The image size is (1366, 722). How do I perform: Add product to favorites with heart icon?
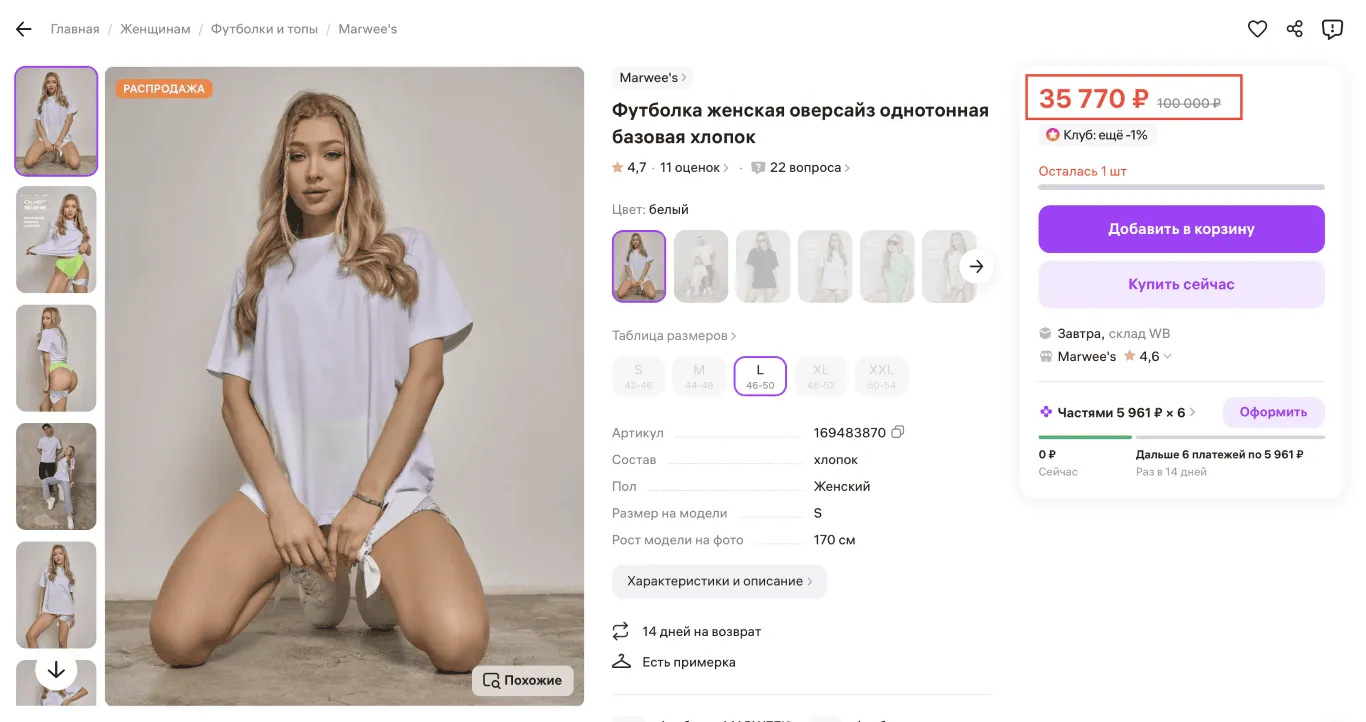[1257, 29]
